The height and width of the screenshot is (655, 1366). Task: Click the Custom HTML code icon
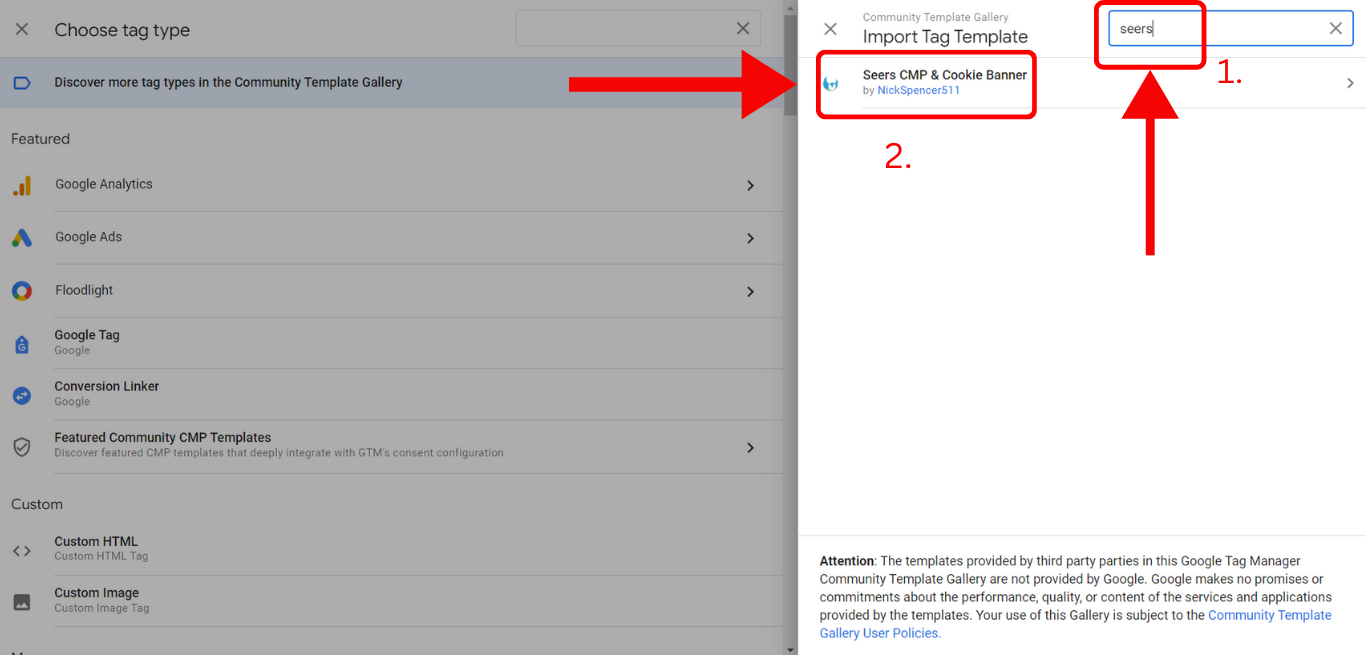coord(22,550)
